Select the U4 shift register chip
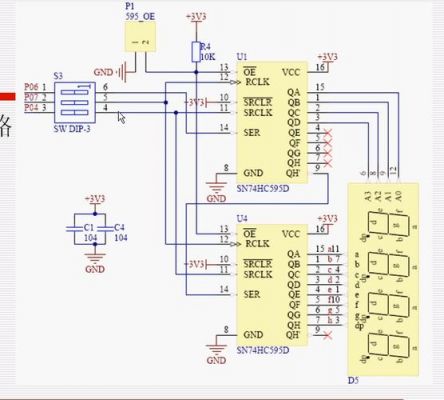The height and width of the screenshot is (400, 444). tap(272, 285)
